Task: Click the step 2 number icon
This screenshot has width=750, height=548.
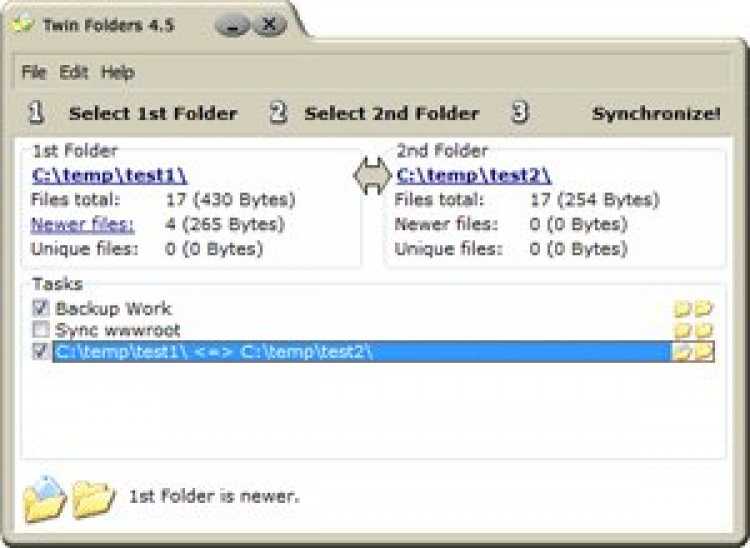Action: (x=278, y=113)
